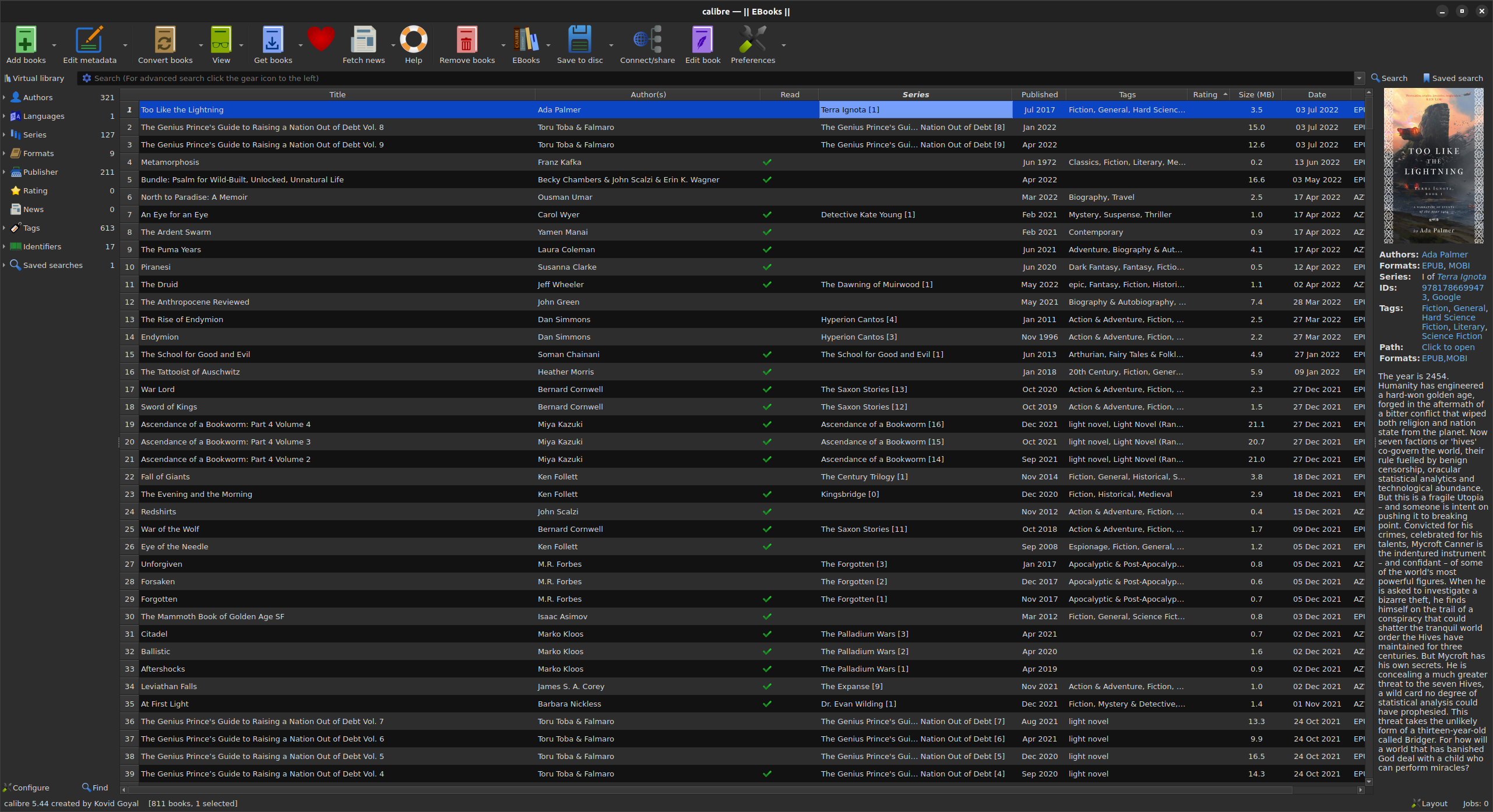
Task: Click the Get books icon
Action: click(x=273, y=40)
